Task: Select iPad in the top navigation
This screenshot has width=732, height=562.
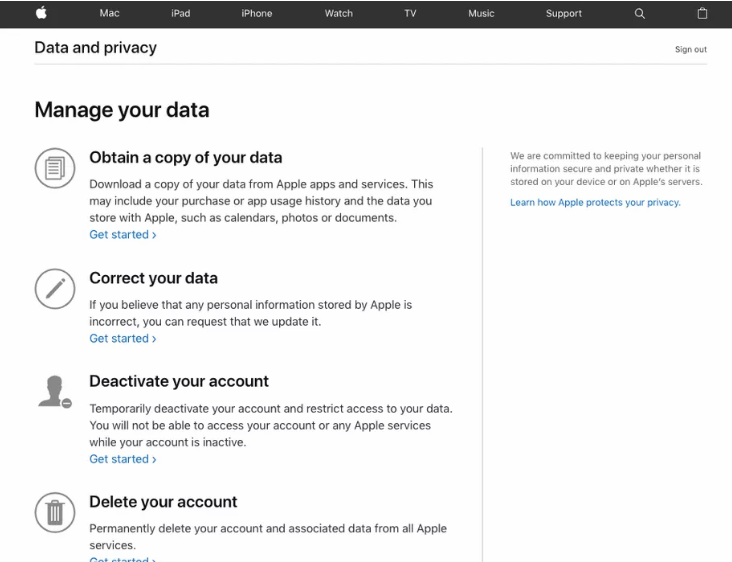Action: coord(179,14)
